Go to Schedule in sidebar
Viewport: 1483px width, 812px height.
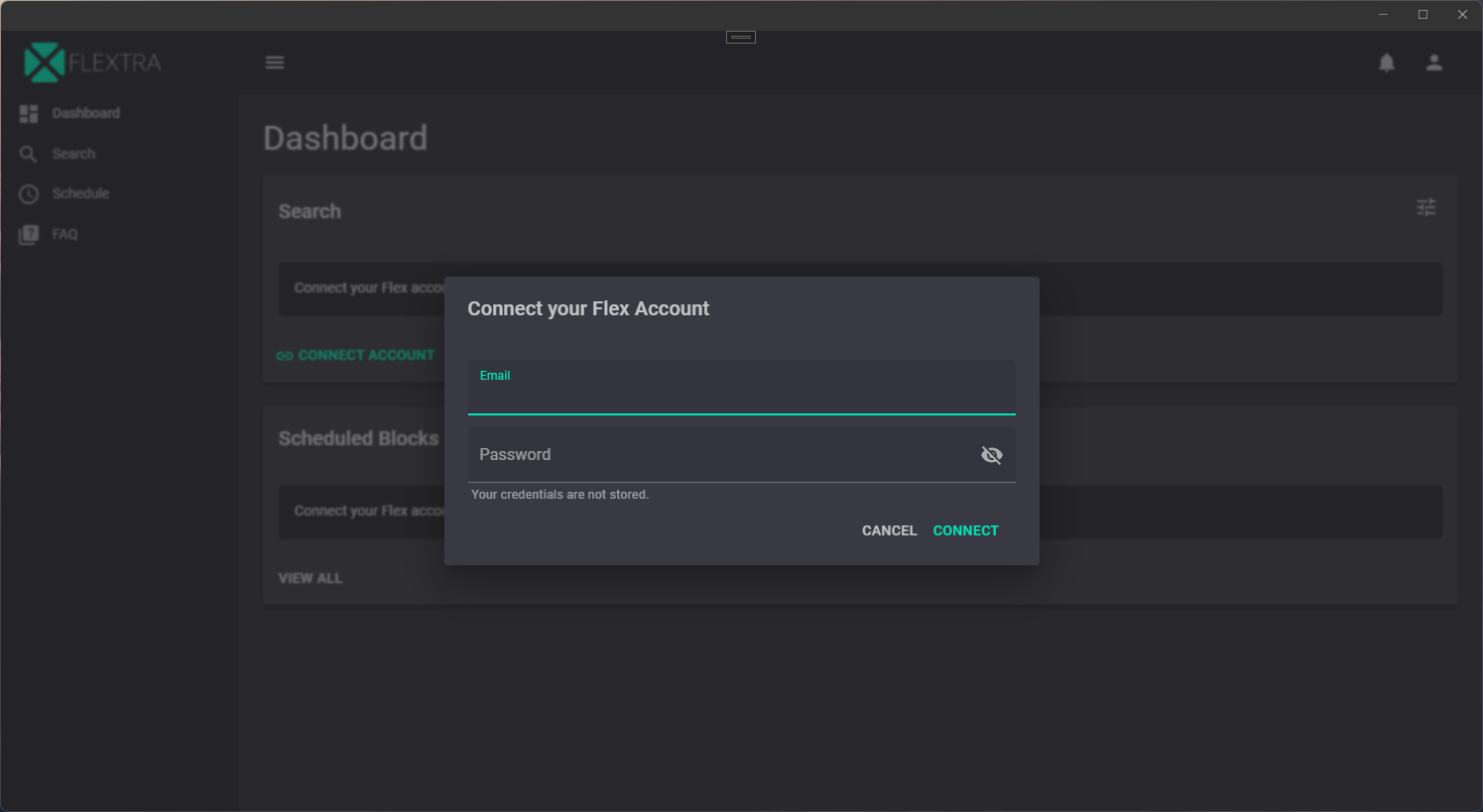(x=80, y=193)
